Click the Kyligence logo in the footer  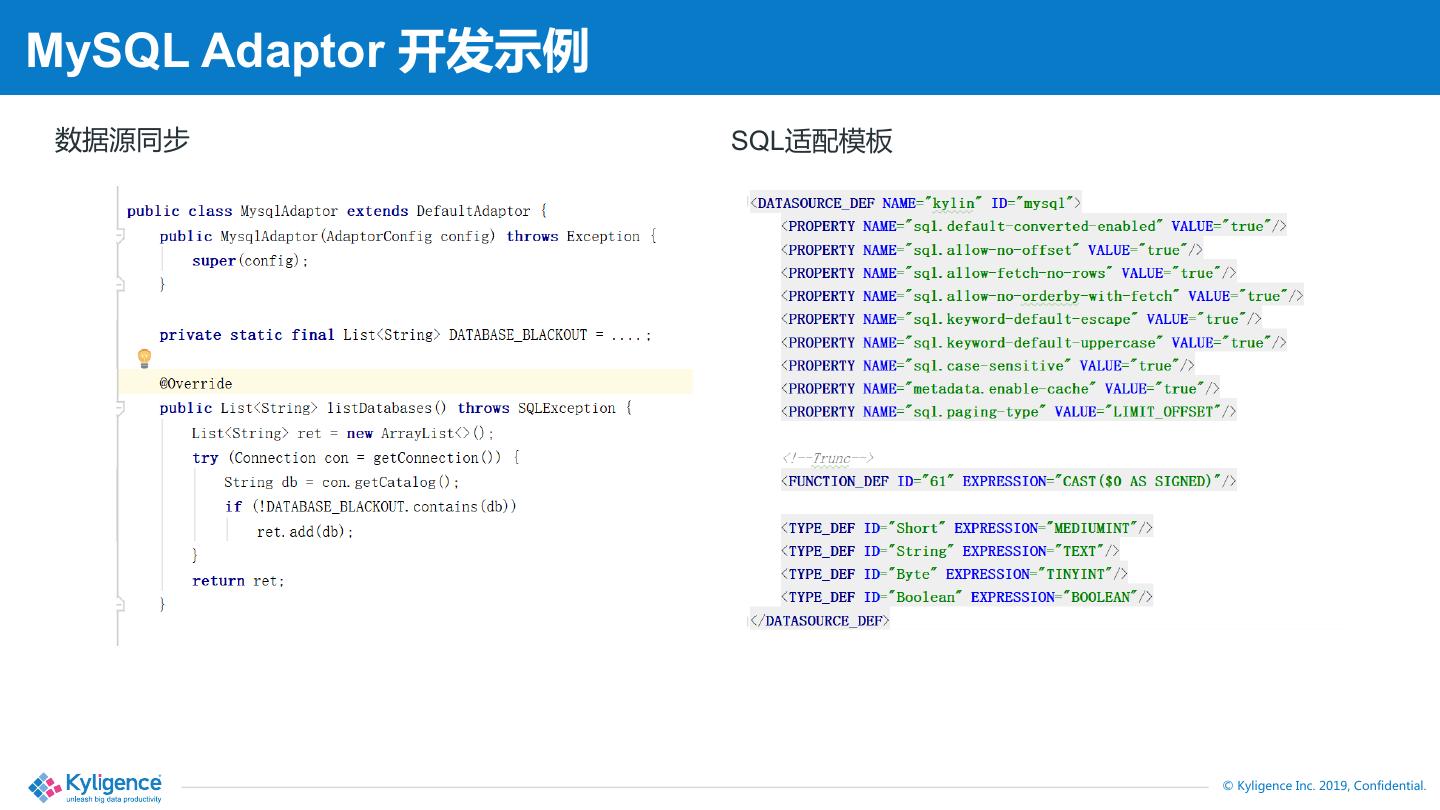click(95, 787)
